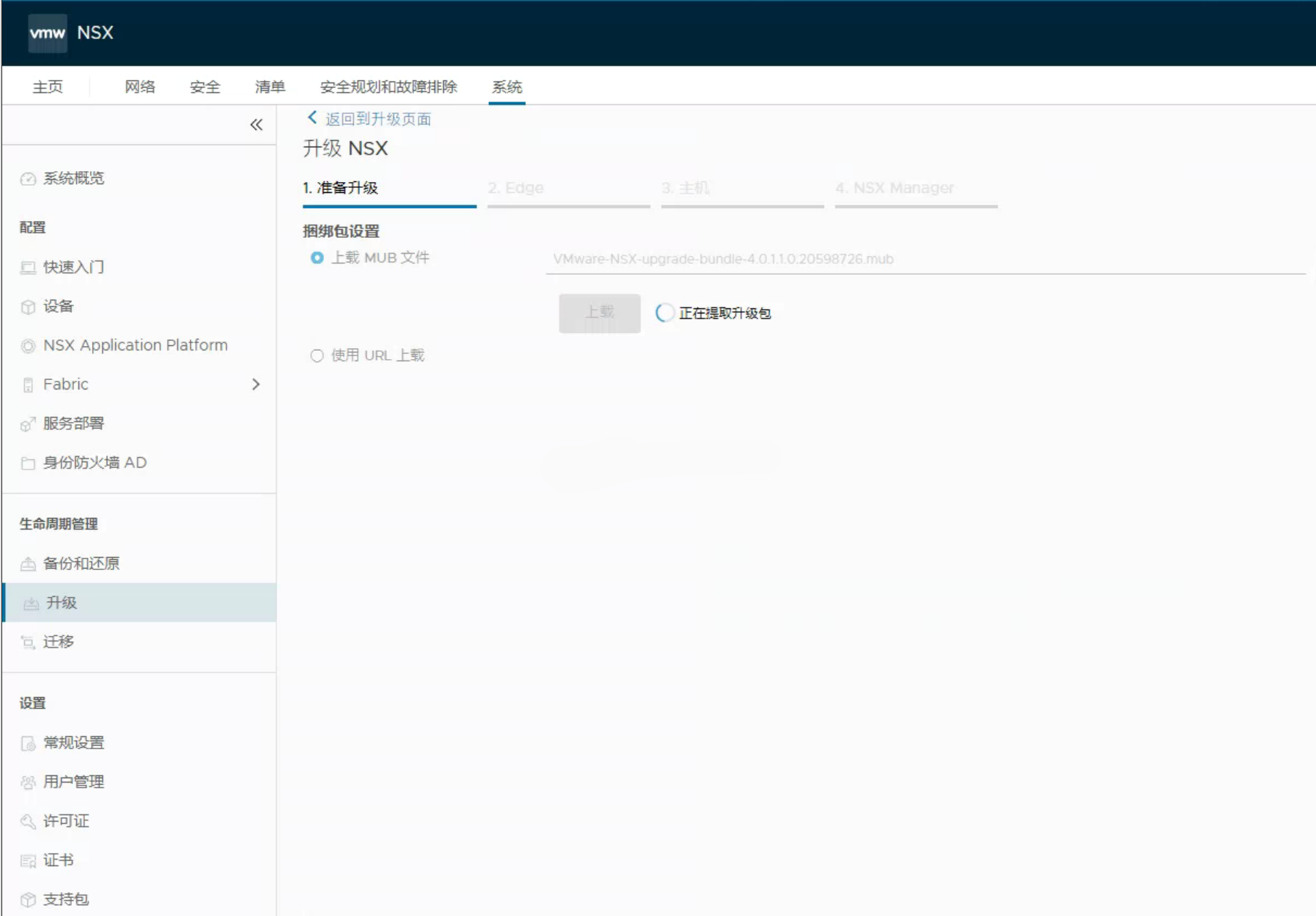Image resolution: width=1316 pixels, height=916 pixels.
Task: Click the 设备 cube icon
Action: (28, 307)
